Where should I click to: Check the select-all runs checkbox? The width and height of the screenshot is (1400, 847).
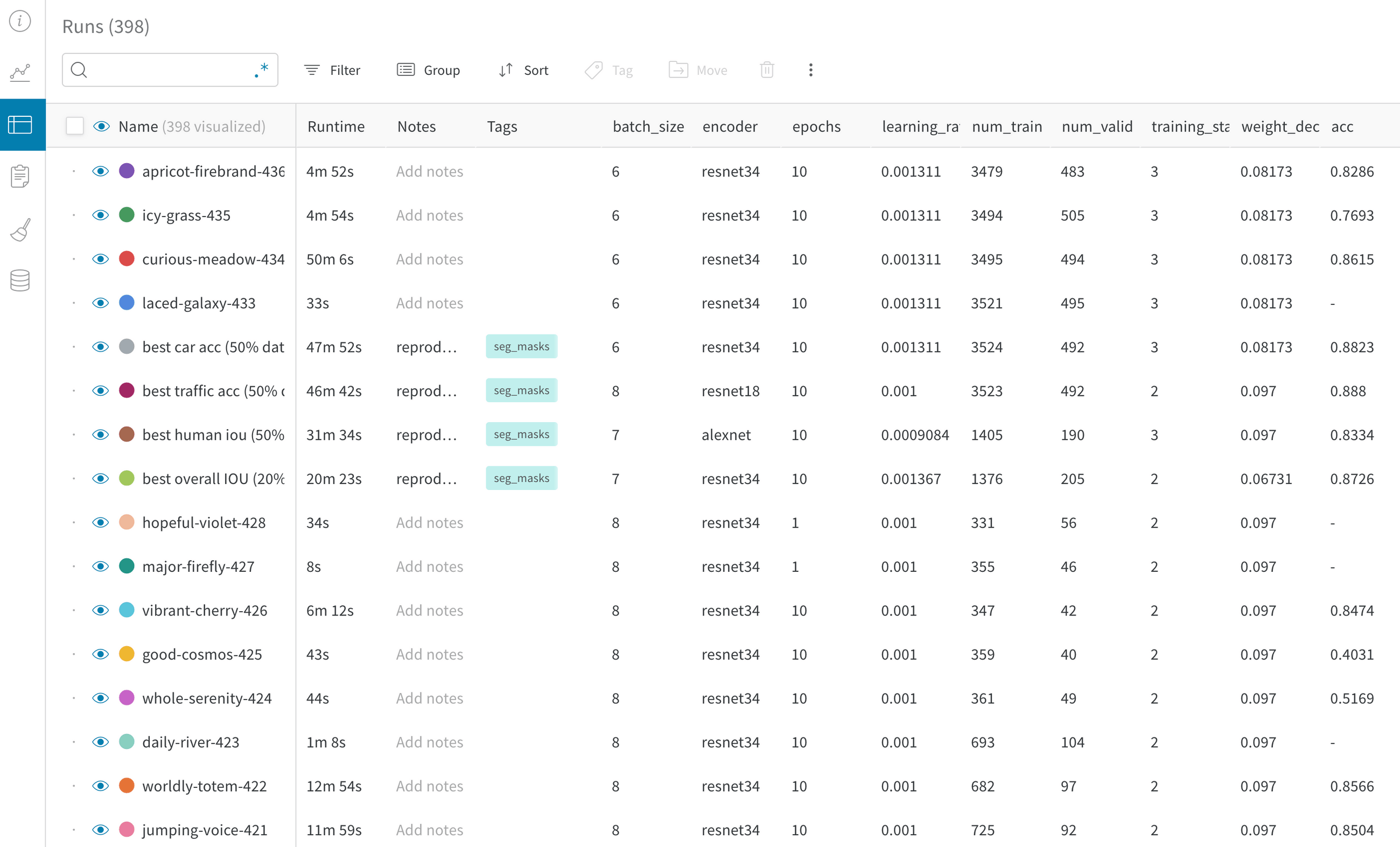click(74, 125)
